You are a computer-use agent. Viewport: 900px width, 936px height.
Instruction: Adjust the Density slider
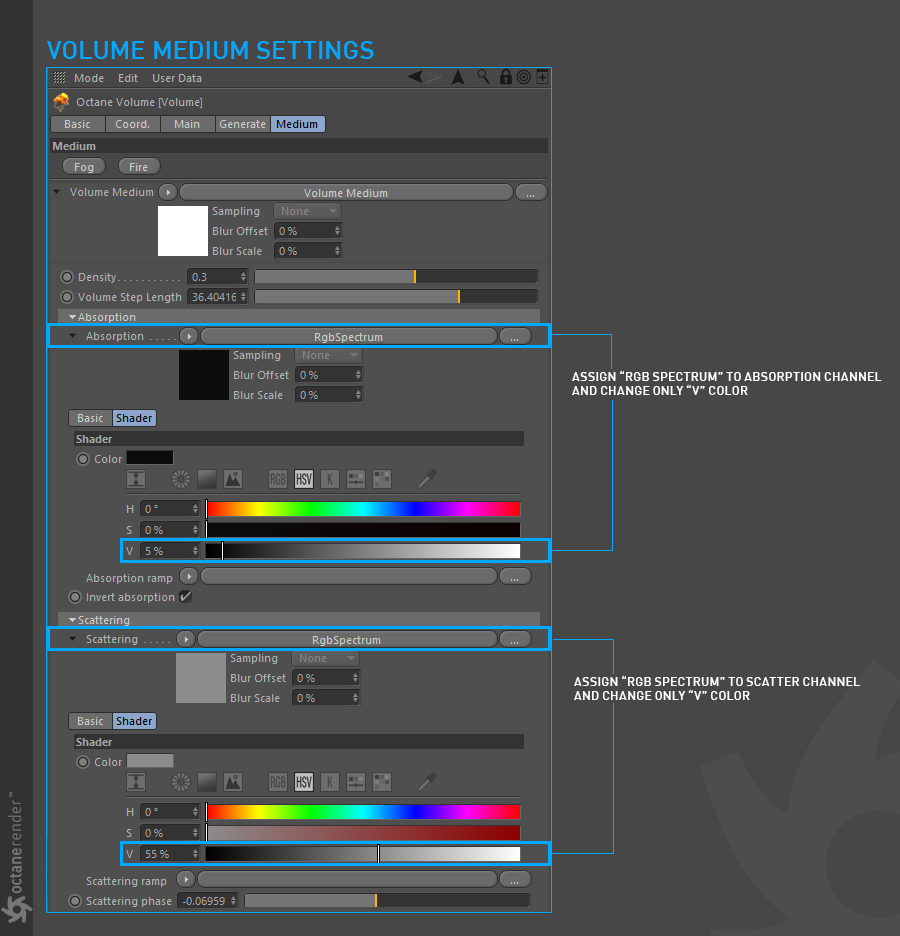click(396, 276)
